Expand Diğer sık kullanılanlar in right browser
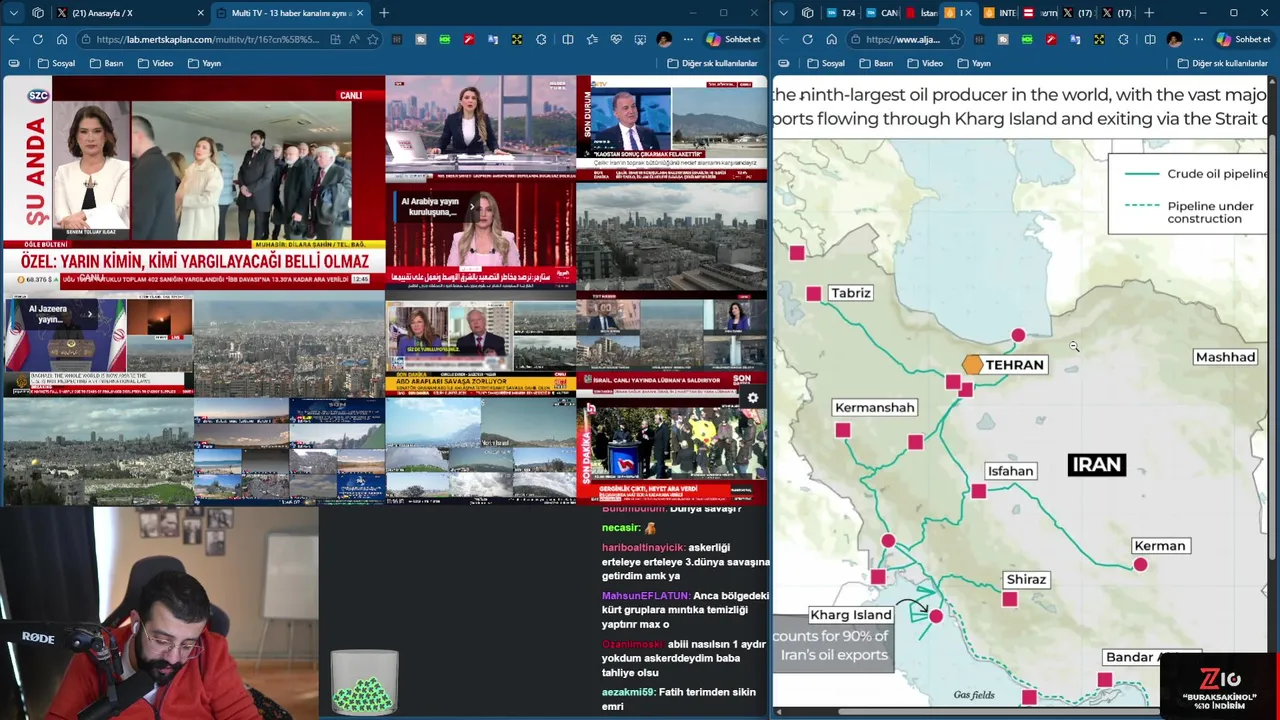 1223,63
